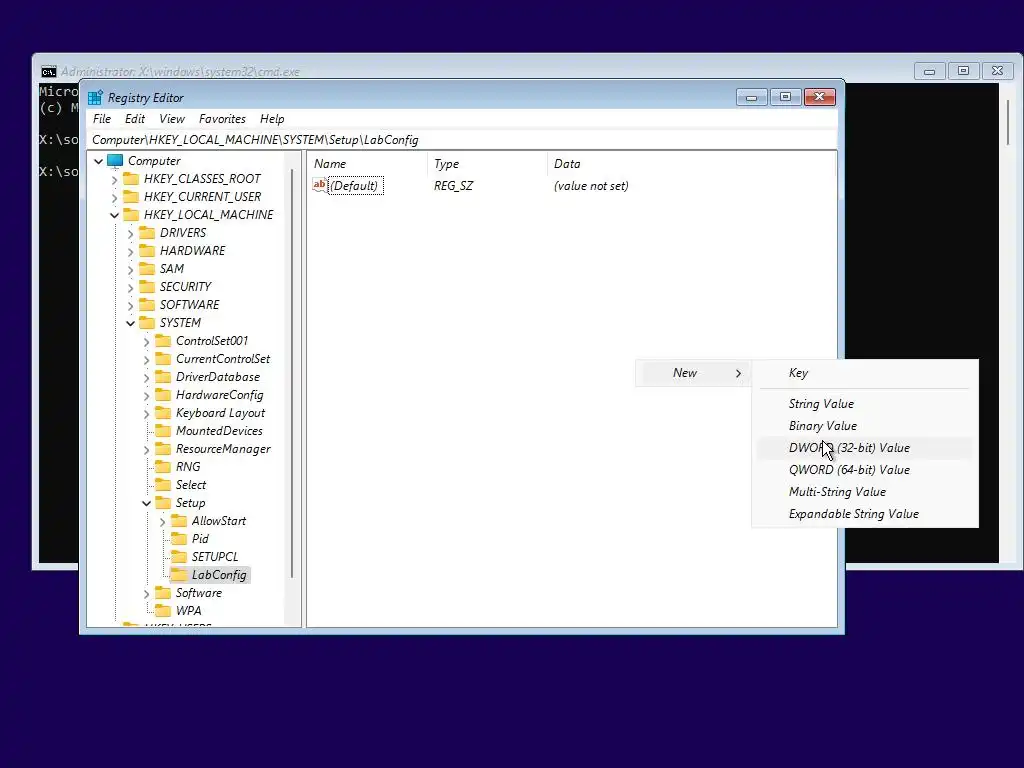
Task: Click the WPA folder icon
Action: 163,611
